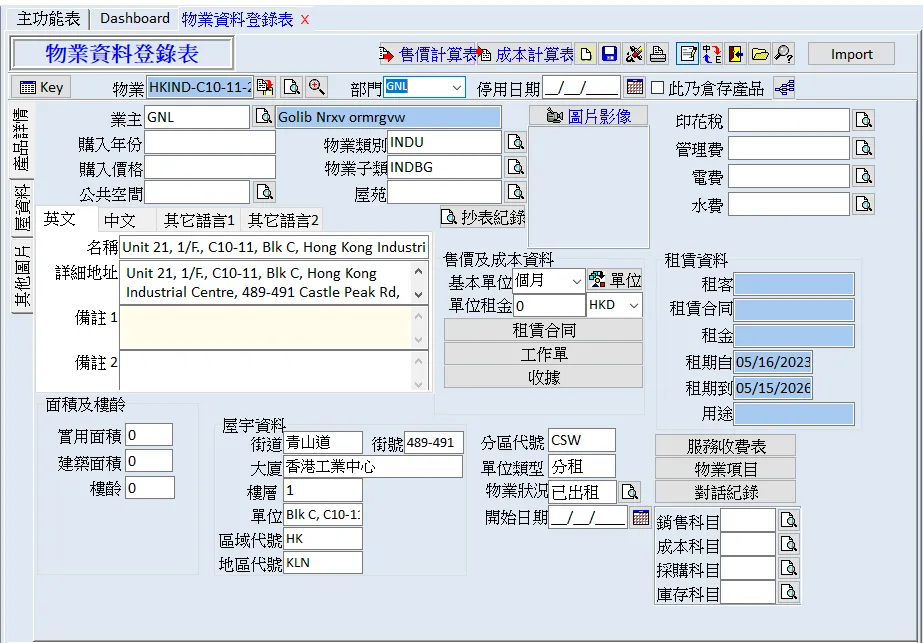Click the lookup icon beside 物業狀況
Image resolution: width=923 pixels, height=643 pixels.
(x=629, y=492)
